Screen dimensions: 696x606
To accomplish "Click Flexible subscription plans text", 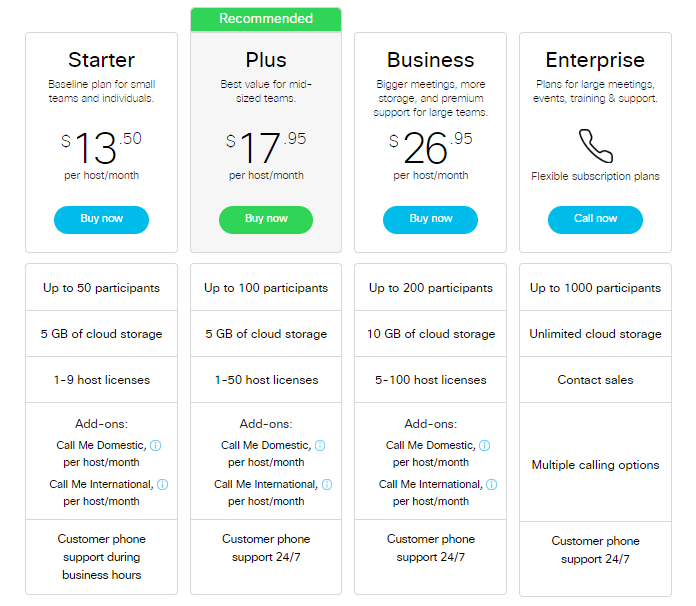I will pos(595,176).
